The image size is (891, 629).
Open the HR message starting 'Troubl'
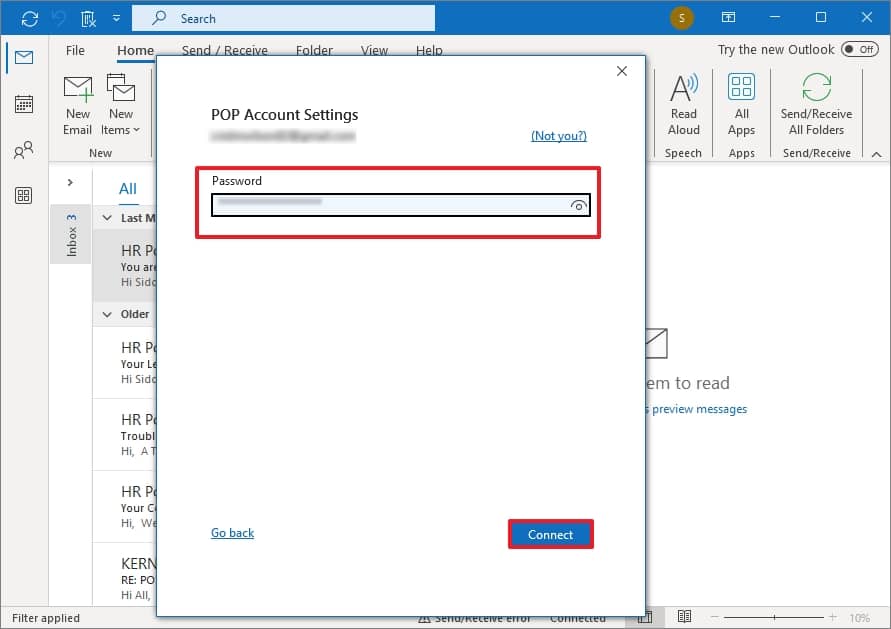[124, 435]
